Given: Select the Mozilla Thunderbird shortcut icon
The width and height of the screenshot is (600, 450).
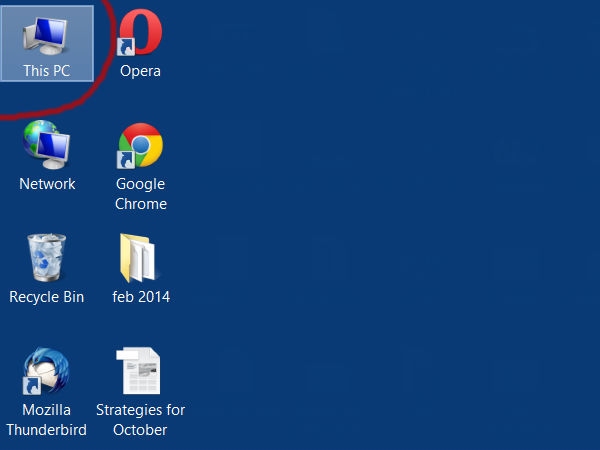Looking at the screenshot, I should click(46, 371).
